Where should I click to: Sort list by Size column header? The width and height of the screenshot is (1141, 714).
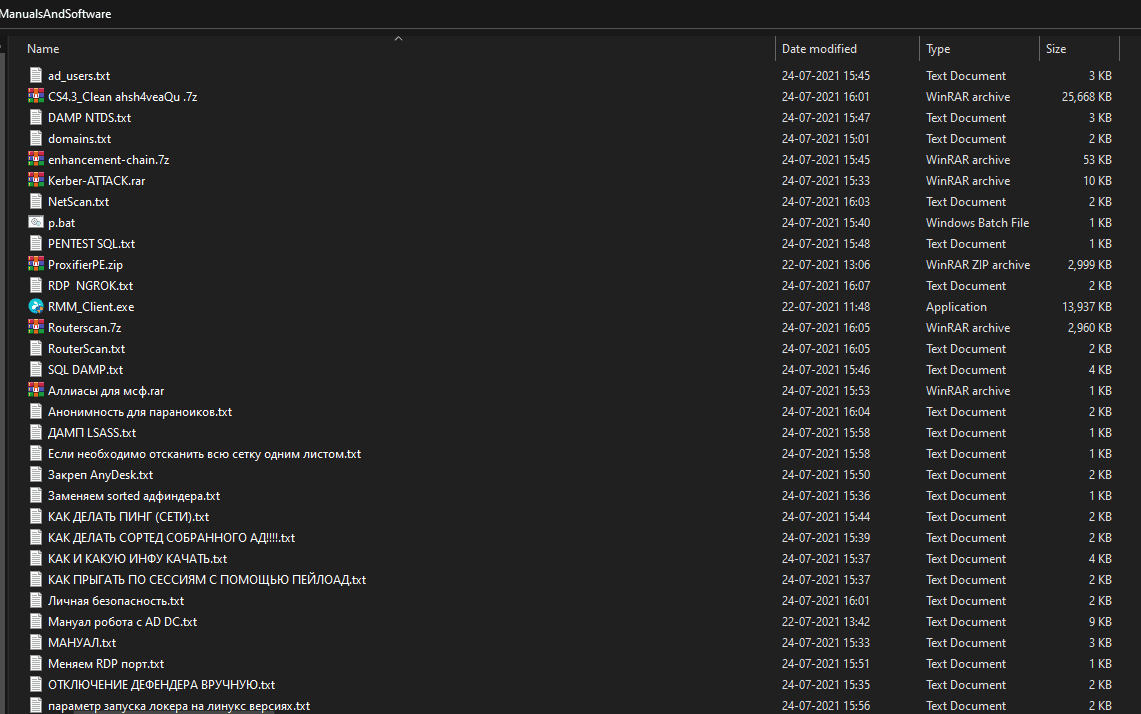(x=1056, y=49)
